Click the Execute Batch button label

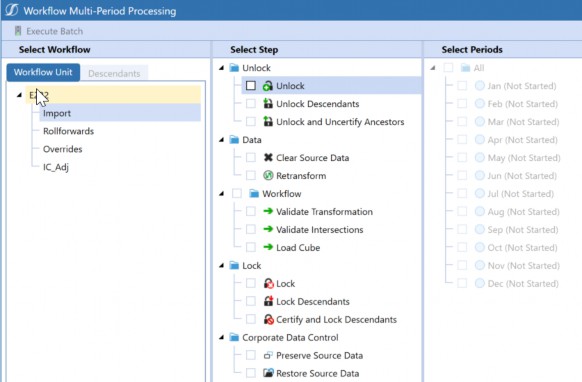coord(55,31)
